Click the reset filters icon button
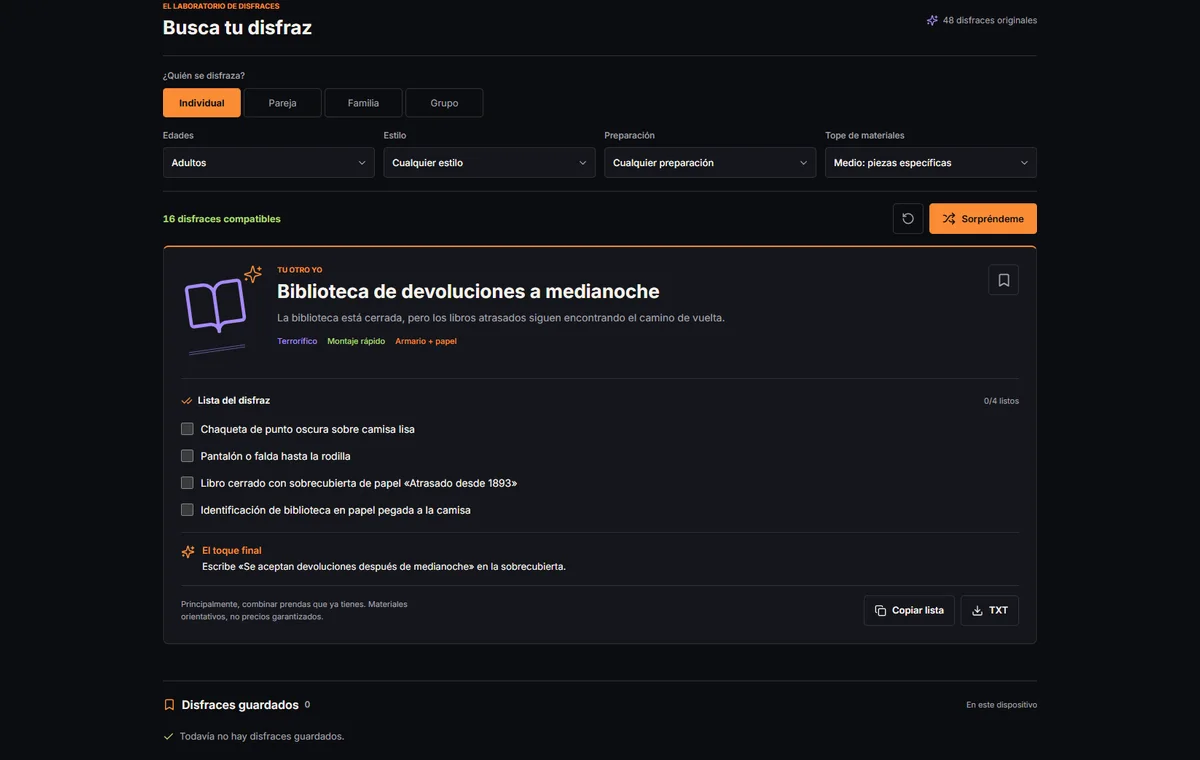 tap(908, 219)
